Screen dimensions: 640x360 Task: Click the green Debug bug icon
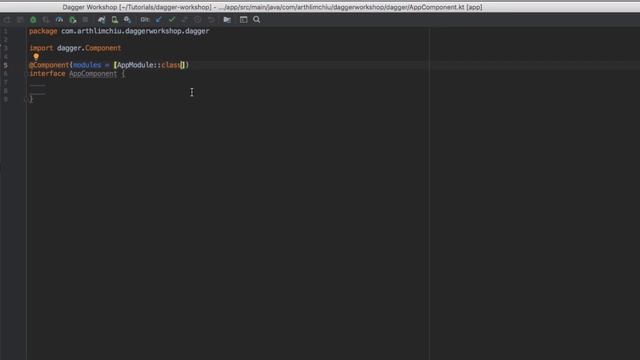(x=33, y=20)
